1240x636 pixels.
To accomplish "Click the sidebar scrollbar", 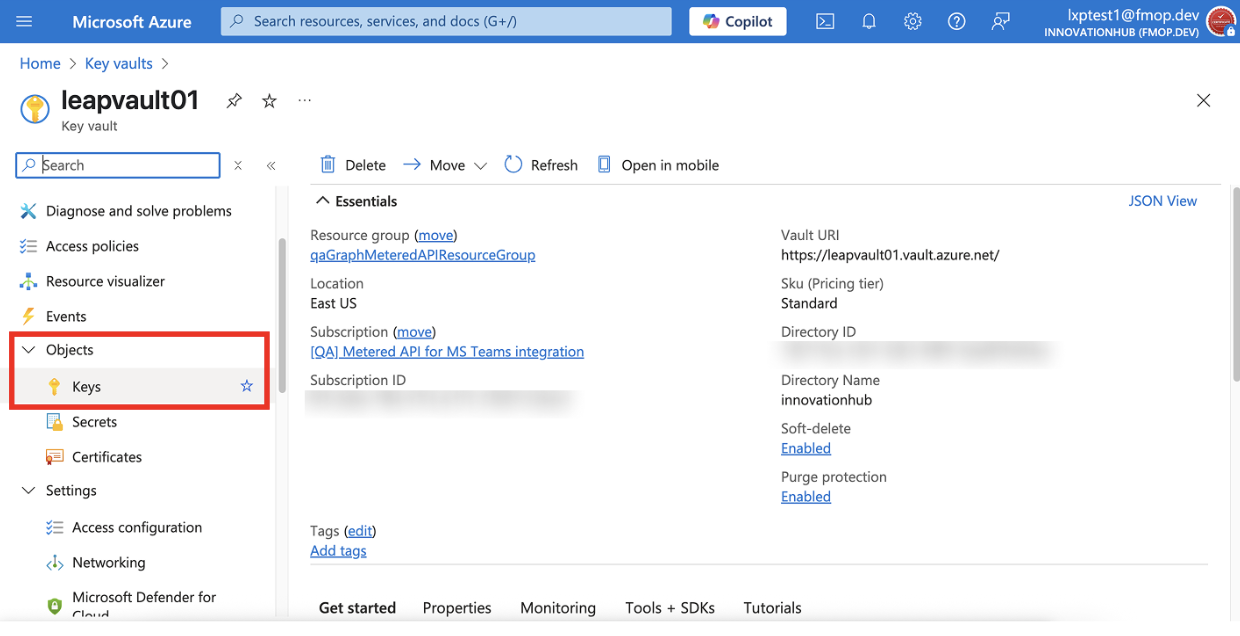I will [284, 315].
